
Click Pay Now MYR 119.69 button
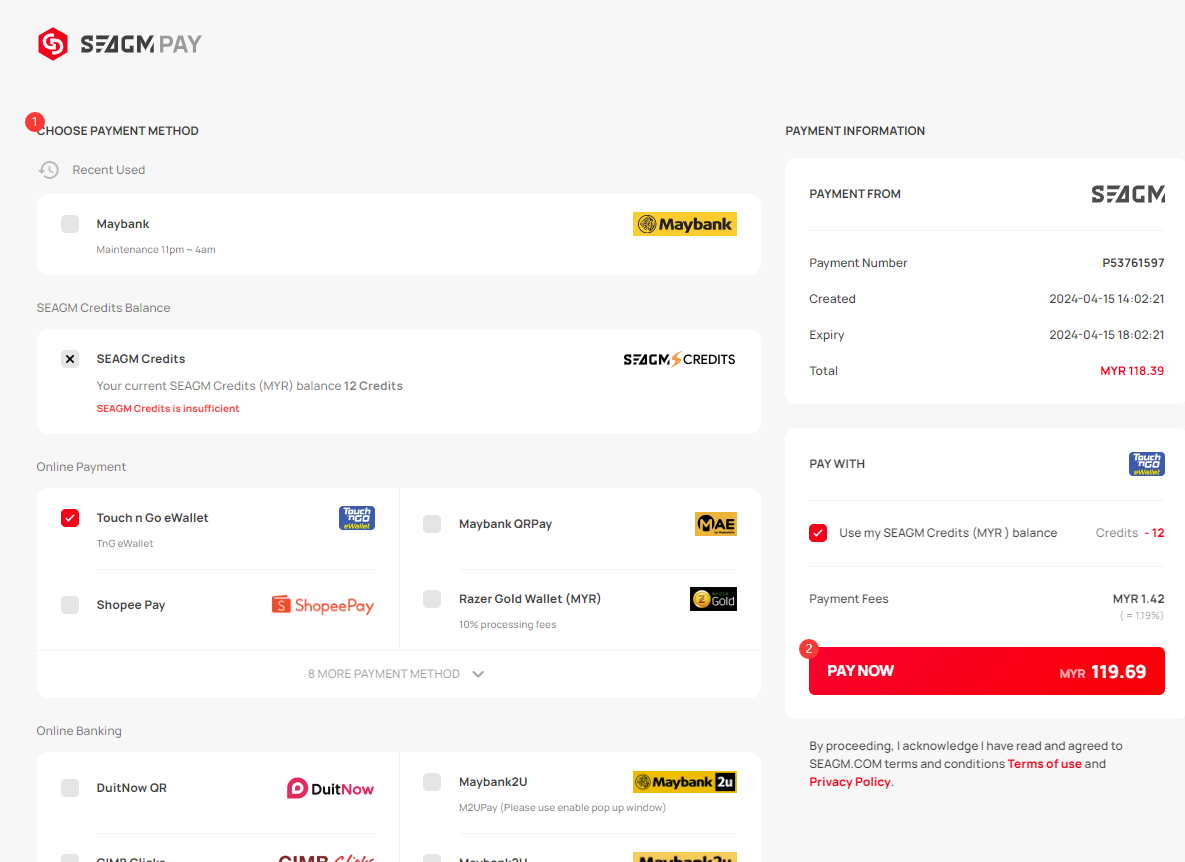(x=986, y=671)
